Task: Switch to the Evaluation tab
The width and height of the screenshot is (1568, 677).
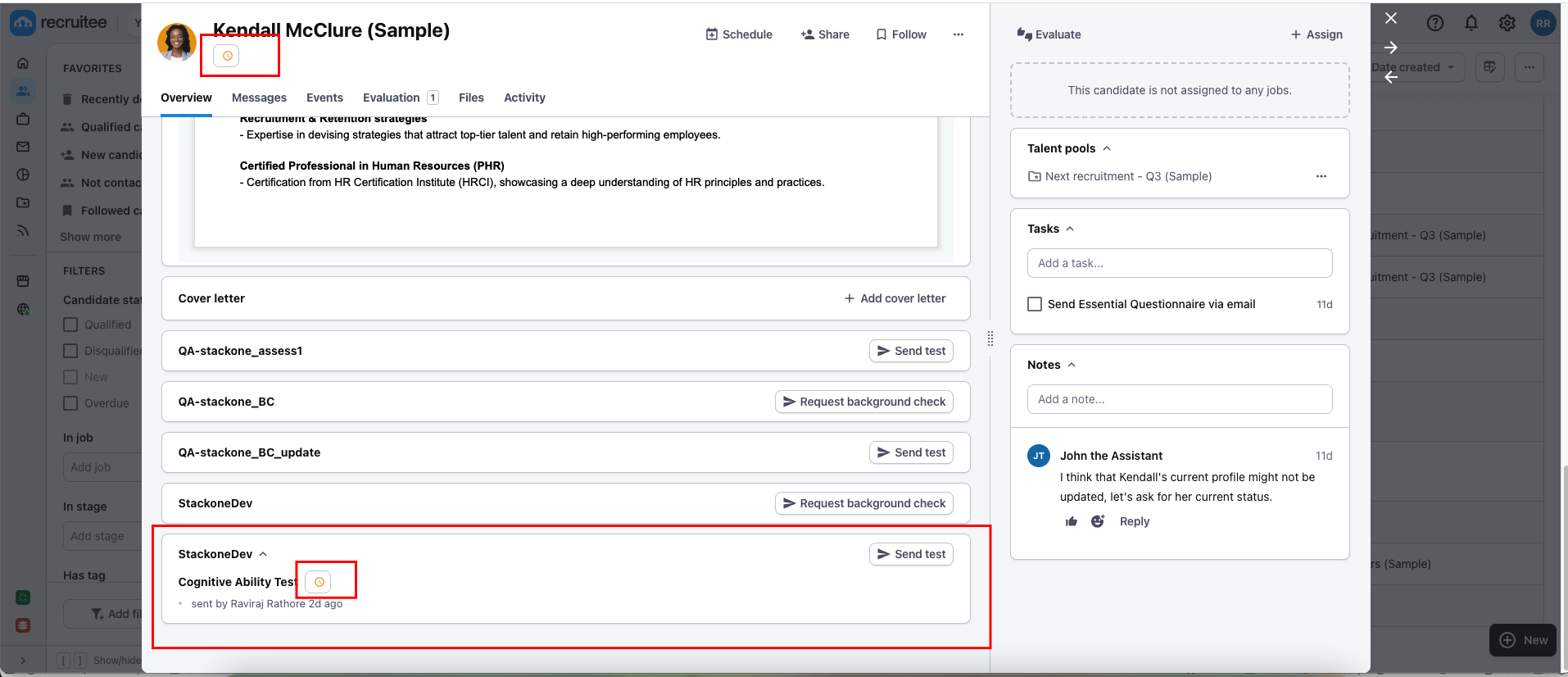Action: pos(401,98)
